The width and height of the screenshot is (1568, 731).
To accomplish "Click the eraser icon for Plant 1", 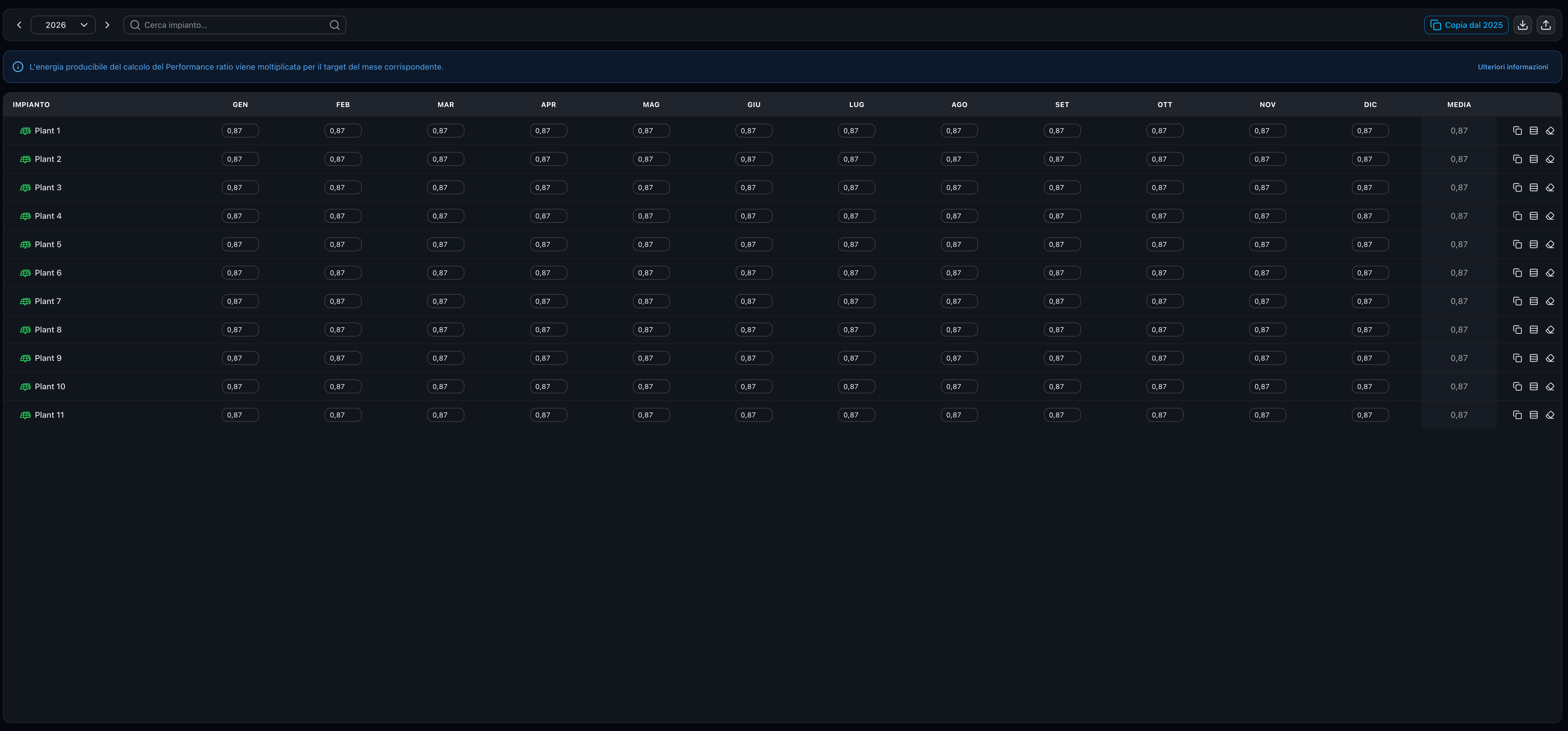I will point(1550,131).
